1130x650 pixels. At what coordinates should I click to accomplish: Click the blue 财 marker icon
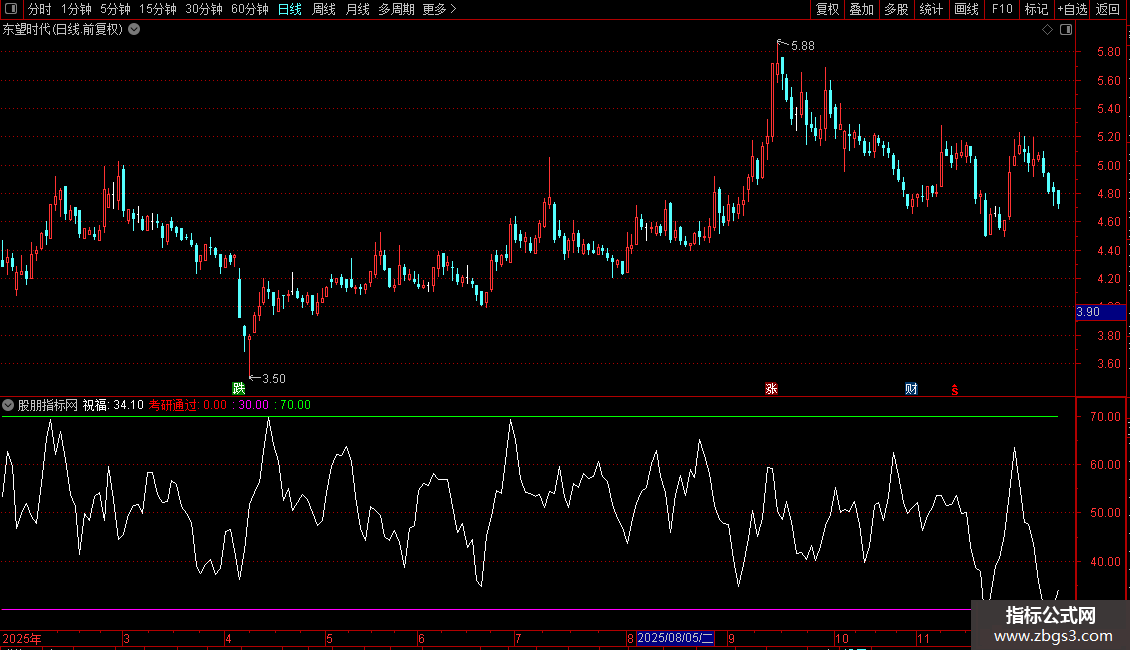(911, 388)
